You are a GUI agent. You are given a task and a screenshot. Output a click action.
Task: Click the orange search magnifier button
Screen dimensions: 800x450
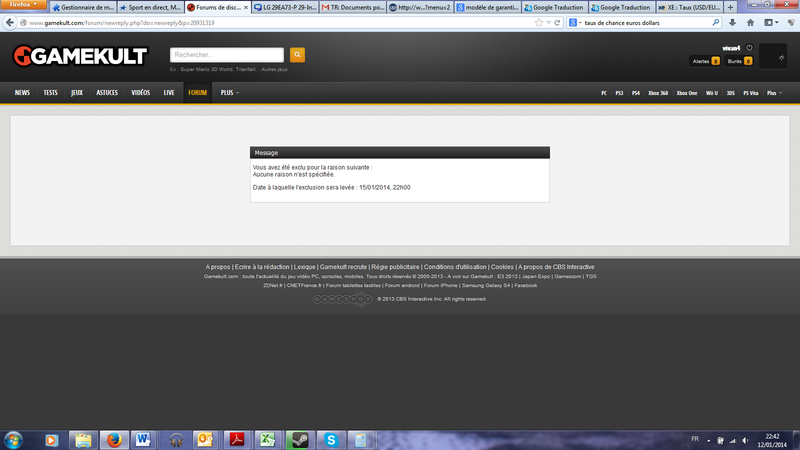click(x=297, y=55)
